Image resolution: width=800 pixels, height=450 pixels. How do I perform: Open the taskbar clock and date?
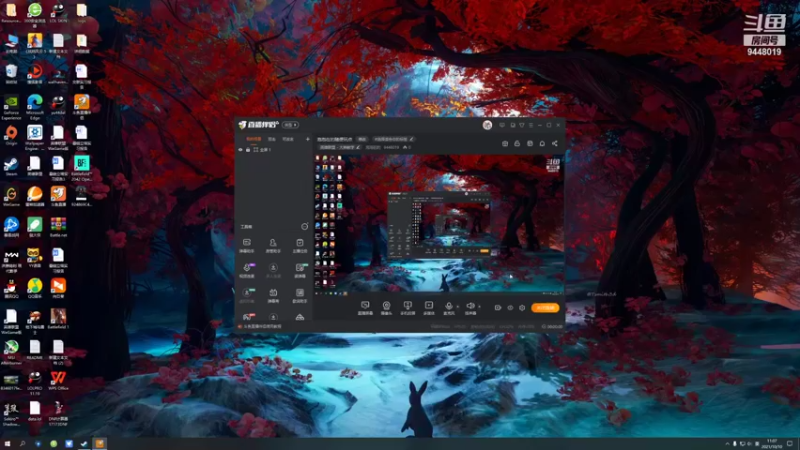(771, 444)
